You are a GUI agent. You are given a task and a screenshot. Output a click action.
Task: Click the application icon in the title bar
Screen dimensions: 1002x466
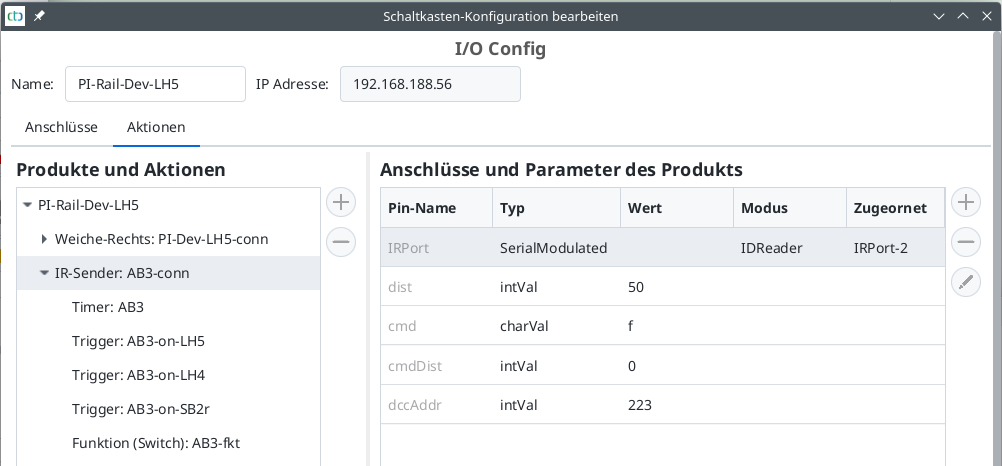click(16, 17)
